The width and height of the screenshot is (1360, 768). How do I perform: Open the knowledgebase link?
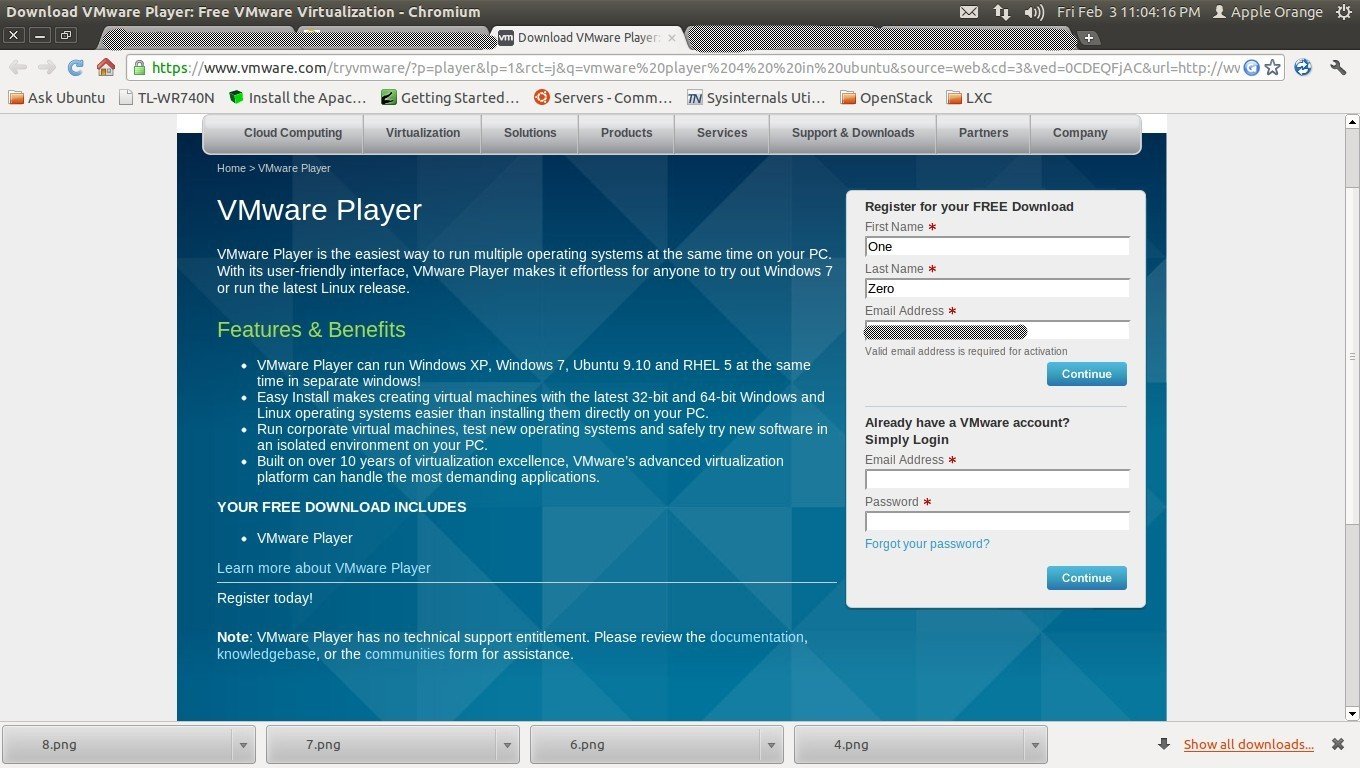[x=266, y=654]
